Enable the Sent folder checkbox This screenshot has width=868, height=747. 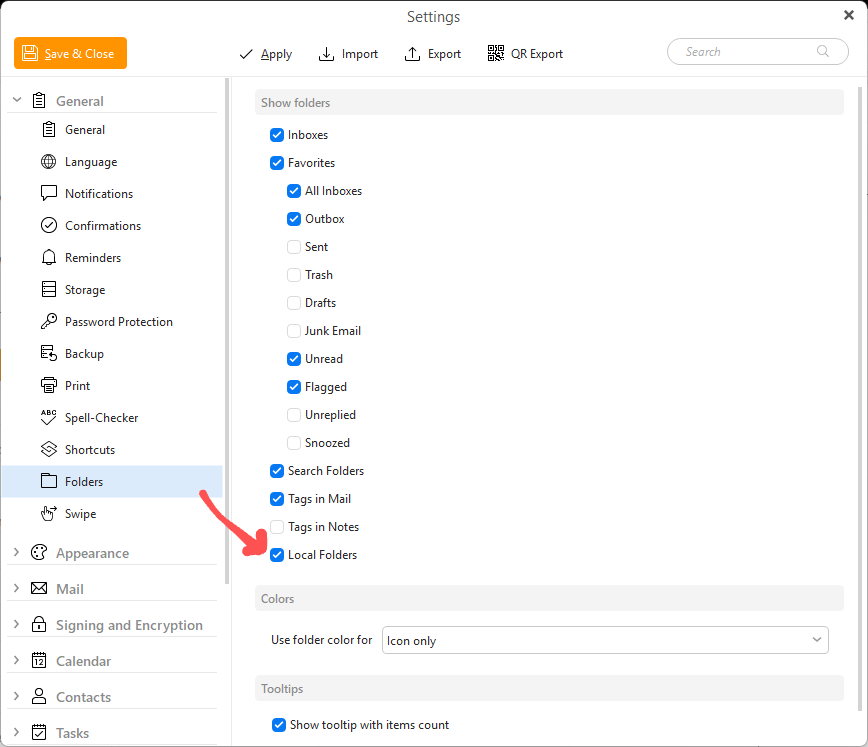tap(294, 246)
